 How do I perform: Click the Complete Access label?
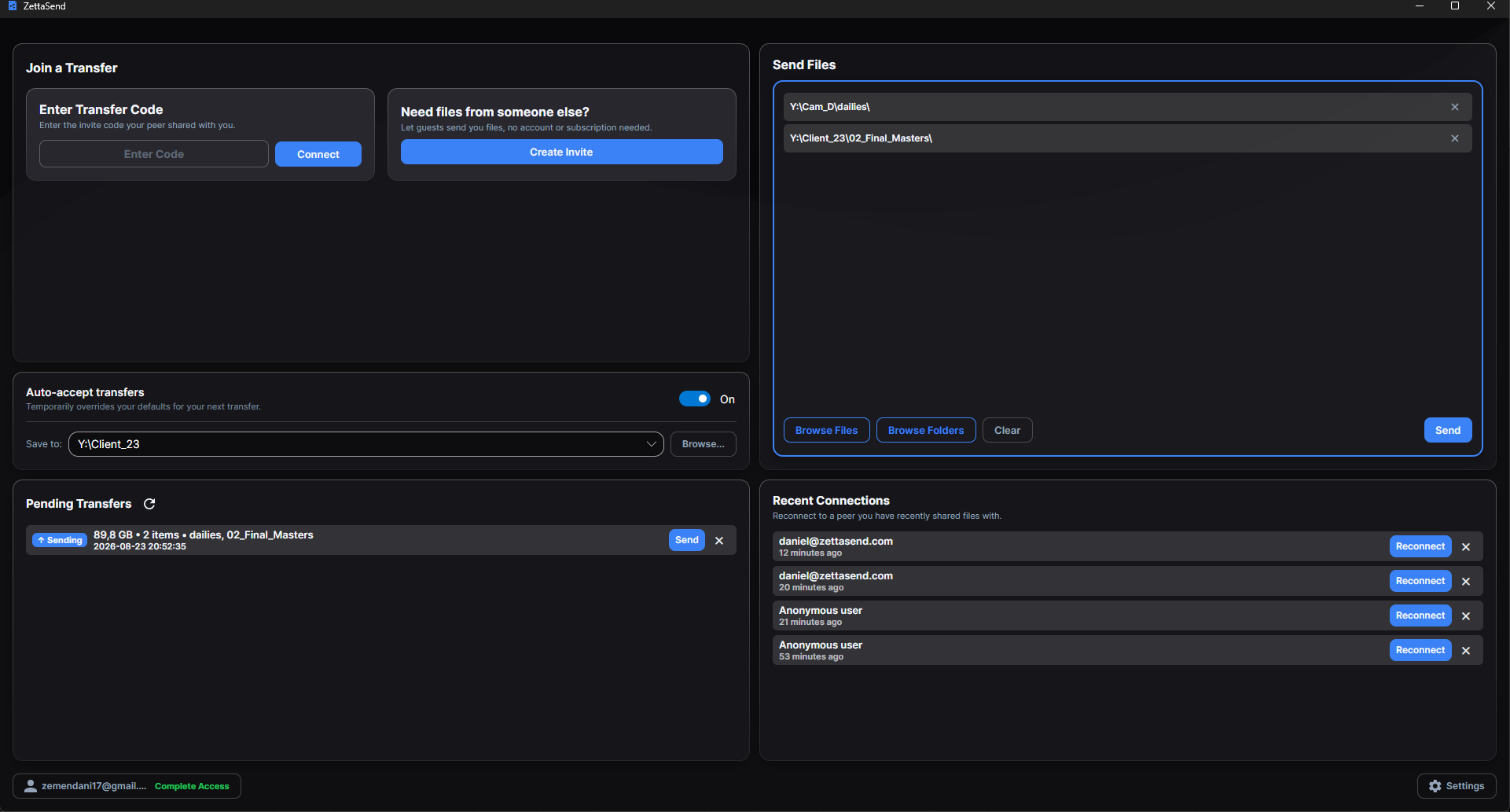[192, 786]
